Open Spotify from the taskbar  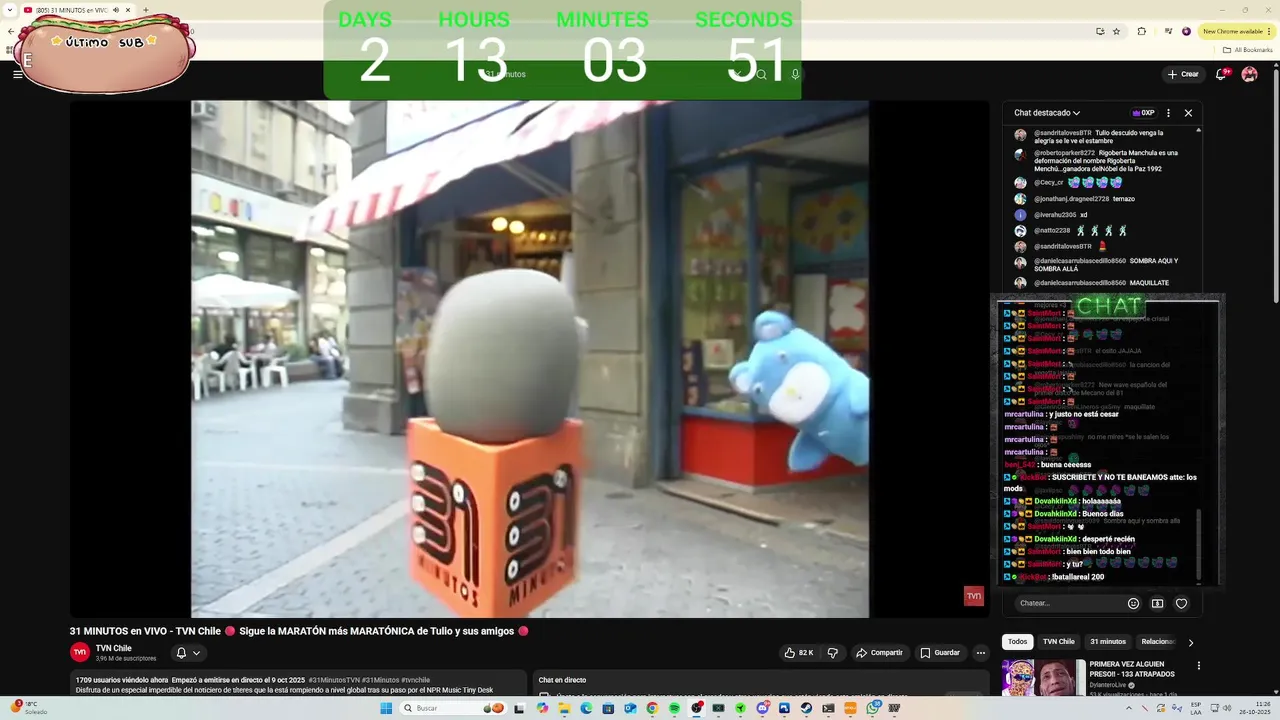tap(674, 708)
